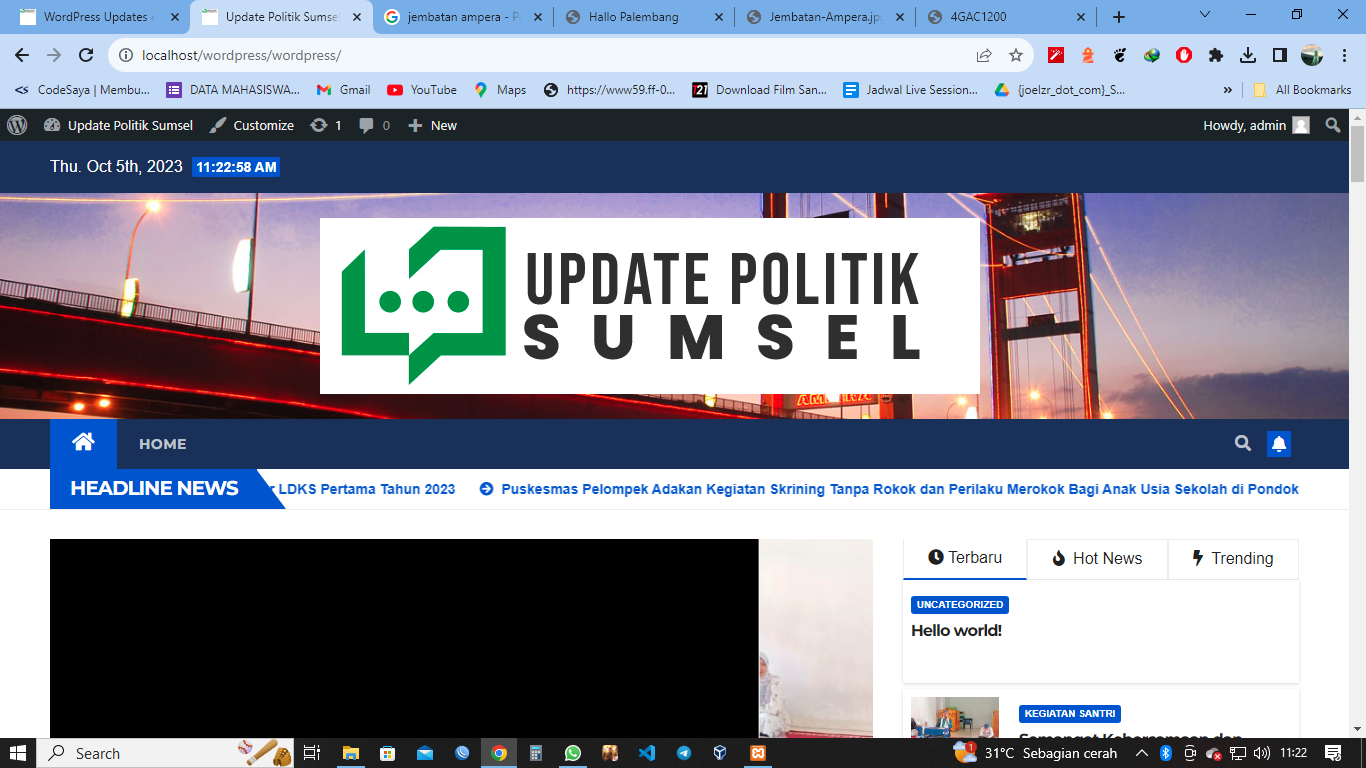Open All Bookmarks folder
Image resolution: width=1366 pixels, height=768 pixels.
pos(1302,90)
